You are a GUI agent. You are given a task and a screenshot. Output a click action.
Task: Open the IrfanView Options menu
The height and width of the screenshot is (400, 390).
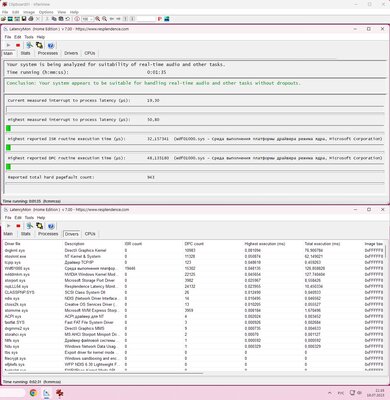coord(46,12)
